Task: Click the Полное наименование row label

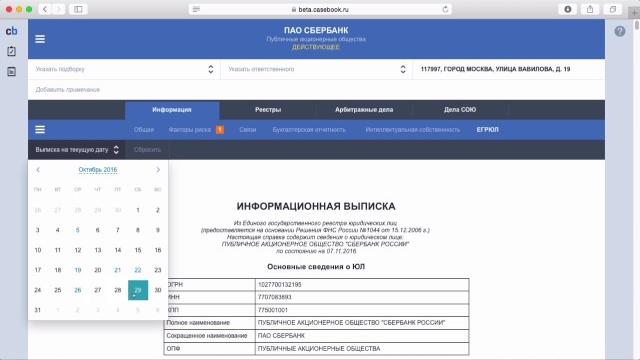Action: [x=198, y=323]
